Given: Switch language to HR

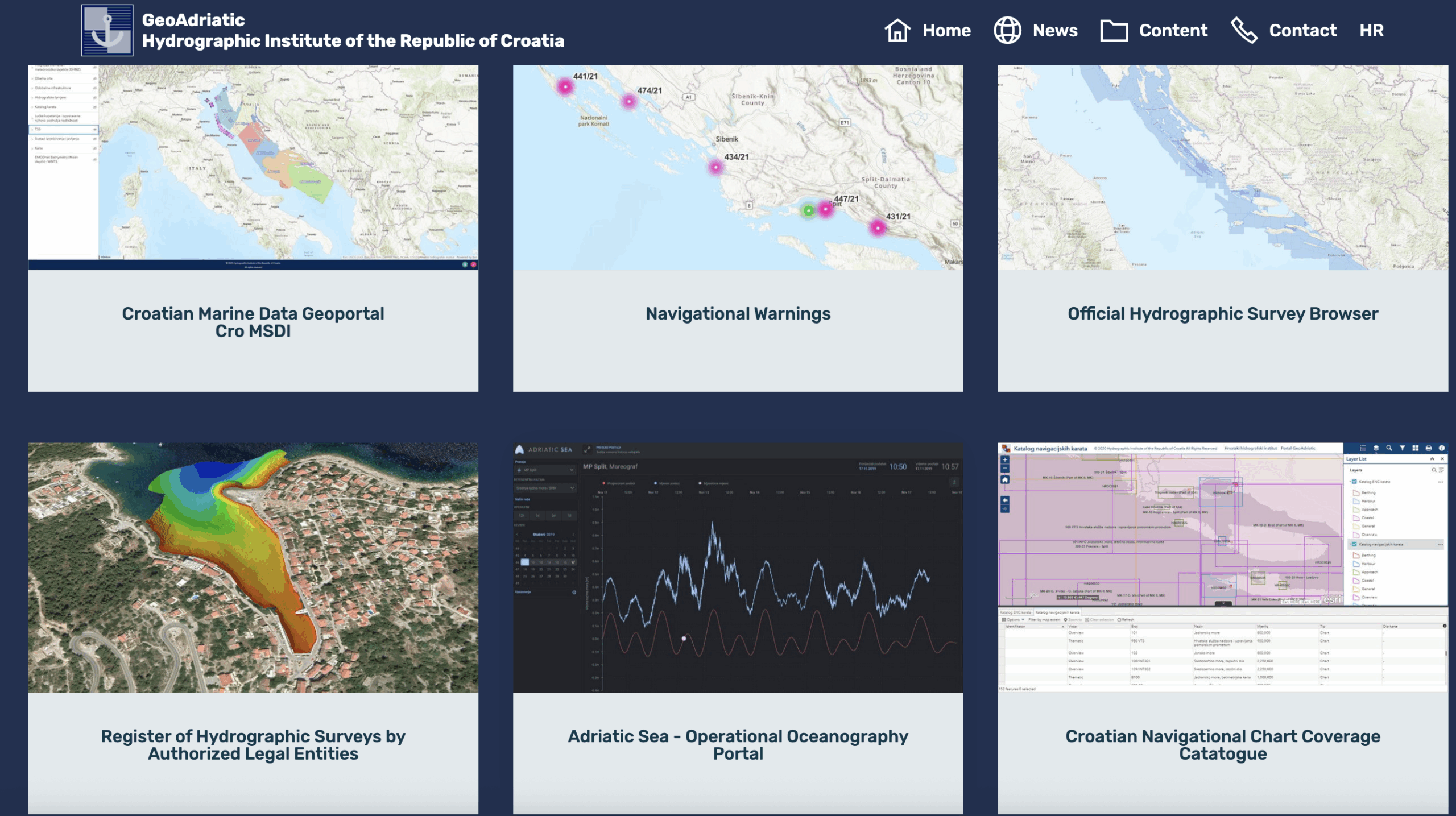Looking at the screenshot, I should (x=1371, y=30).
